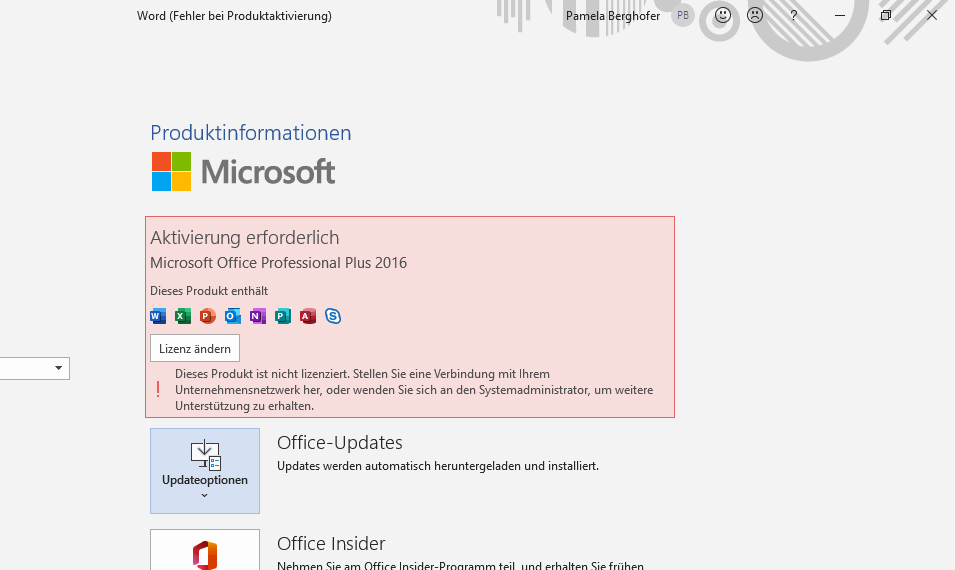Image resolution: width=955 pixels, height=570 pixels.
Task: Click the Microsoft logo
Action: 244,172
